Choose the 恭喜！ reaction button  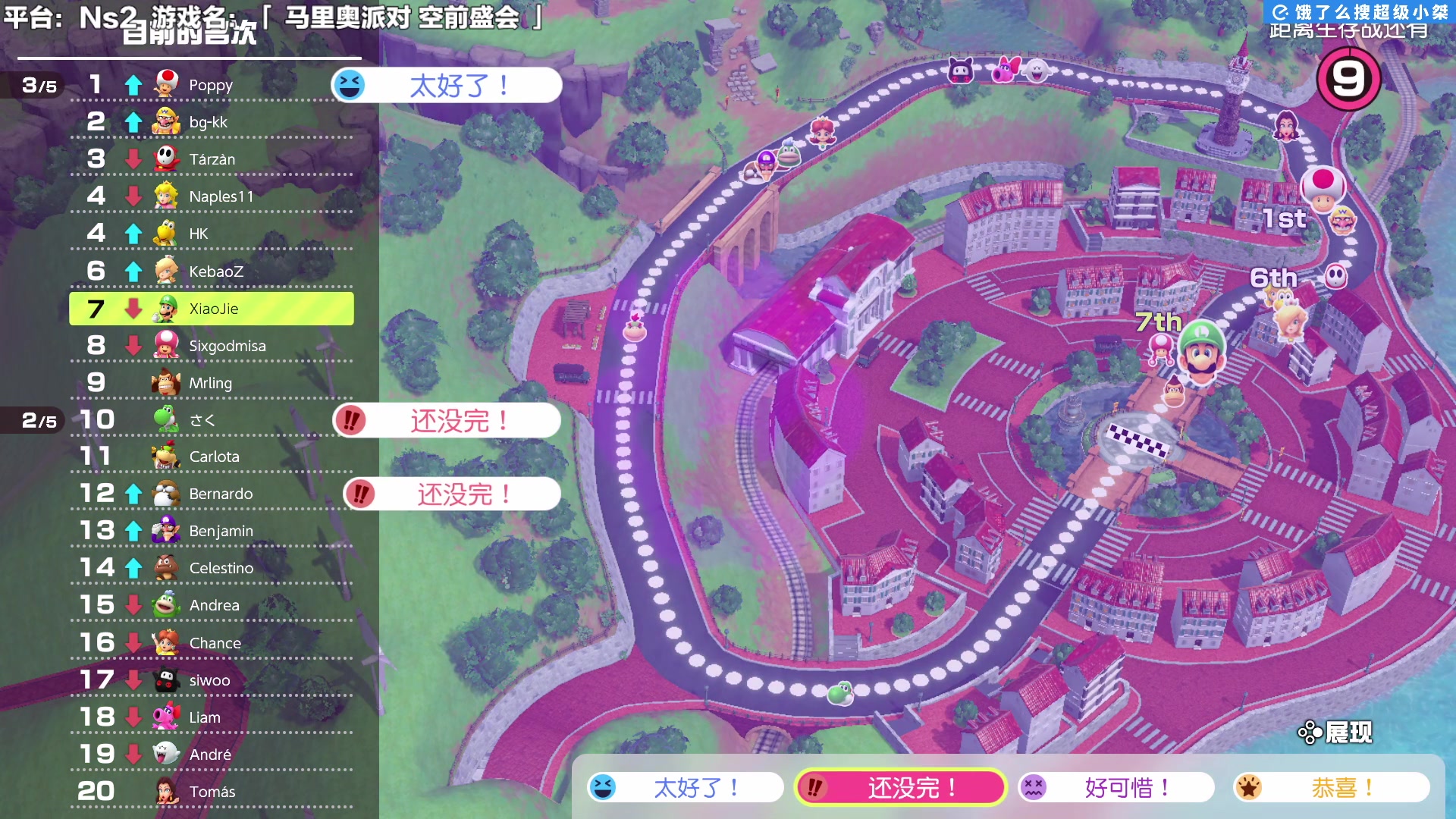click(x=1332, y=787)
